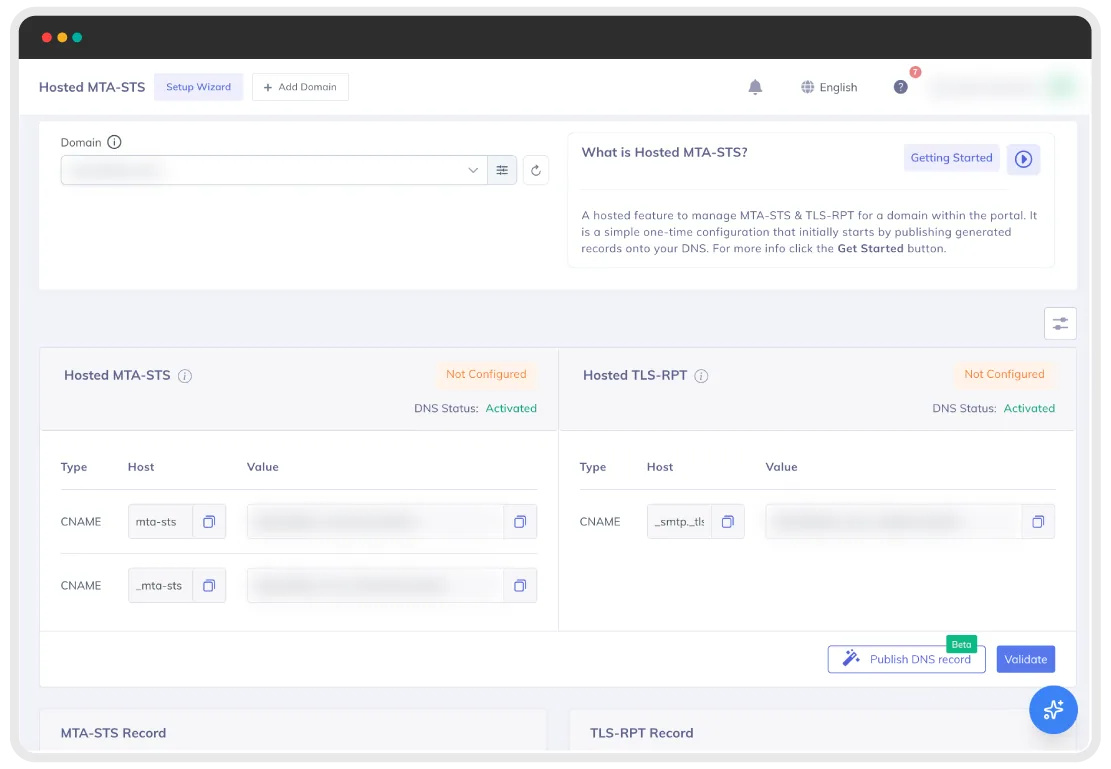Viewport: 1111px width, 769px height.
Task: Click info icon next to Hosted TLS-RPT
Action: (x=701, y=376)
